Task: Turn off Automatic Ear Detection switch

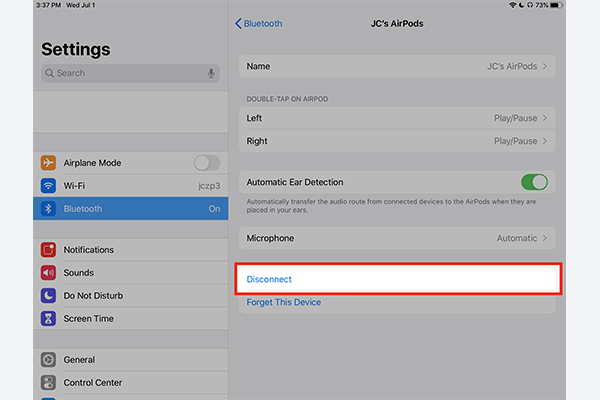Action: (534, 182)
